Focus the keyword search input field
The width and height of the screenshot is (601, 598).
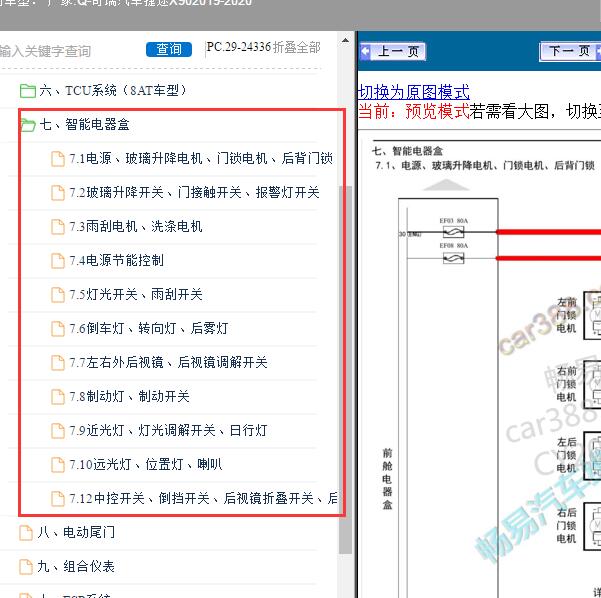pyautogui.click(x=69, y=51)
